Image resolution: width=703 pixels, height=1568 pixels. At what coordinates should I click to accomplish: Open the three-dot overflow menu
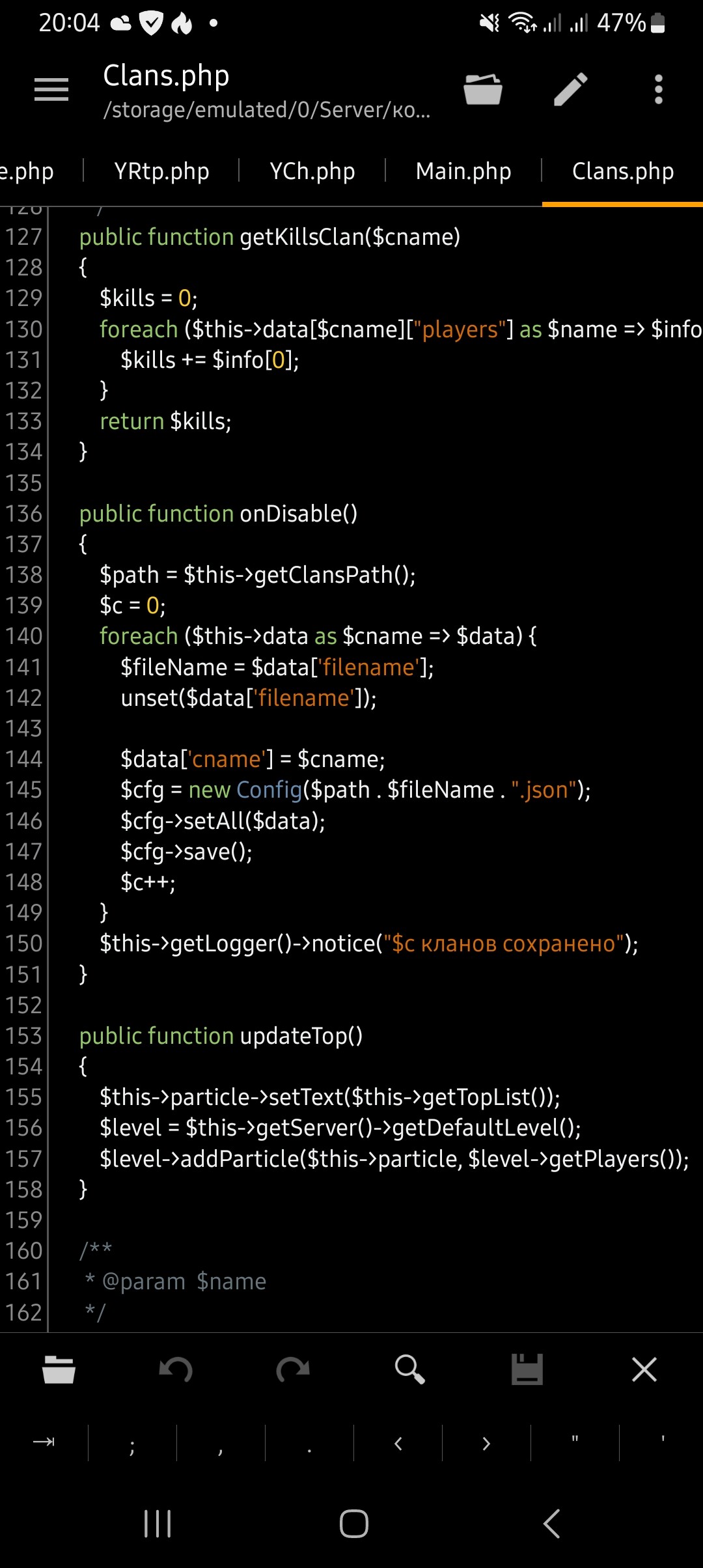click(x=658, y=89)
